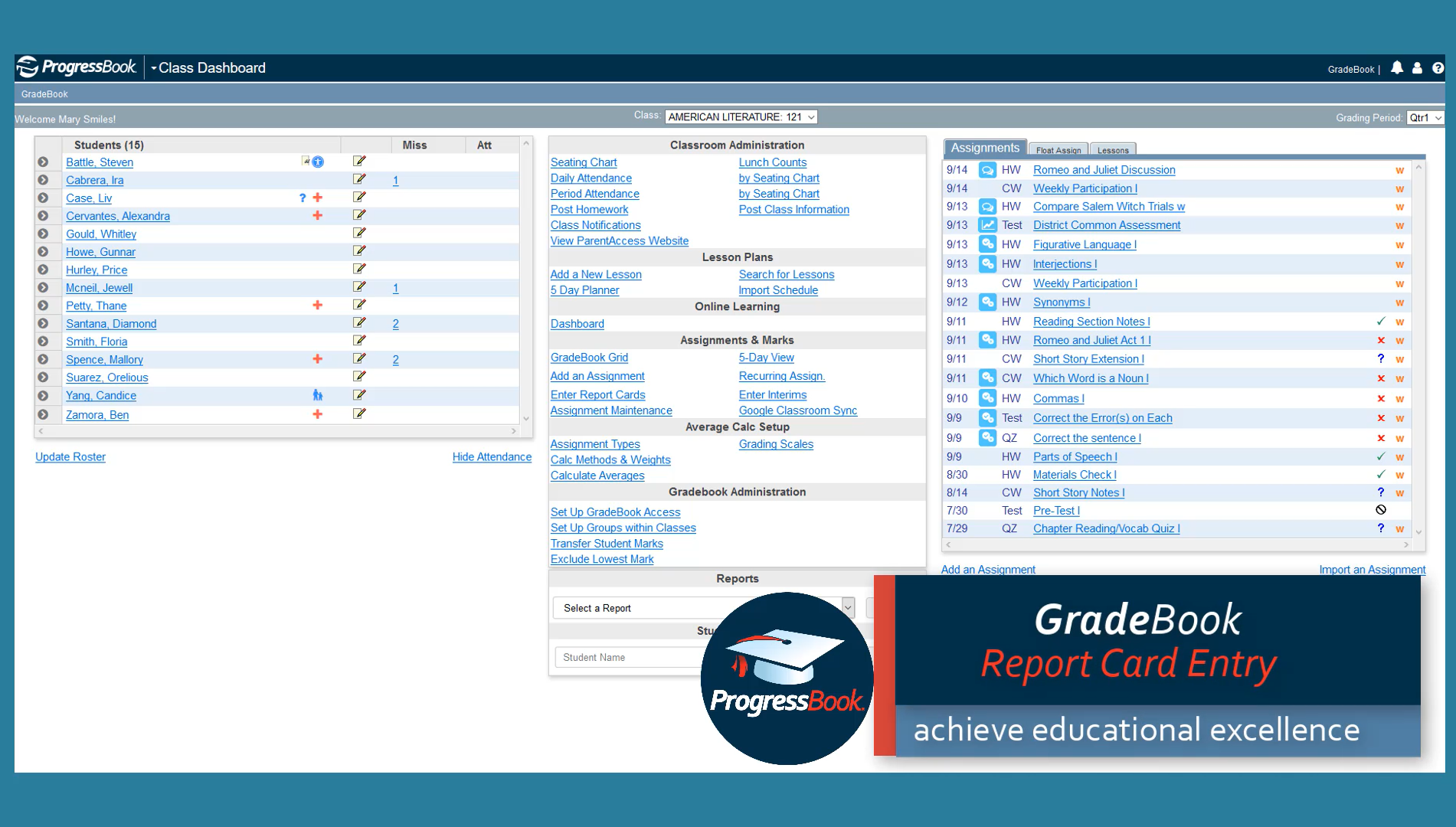
Task: Click the Miss column header
Action: coord(414,145)
